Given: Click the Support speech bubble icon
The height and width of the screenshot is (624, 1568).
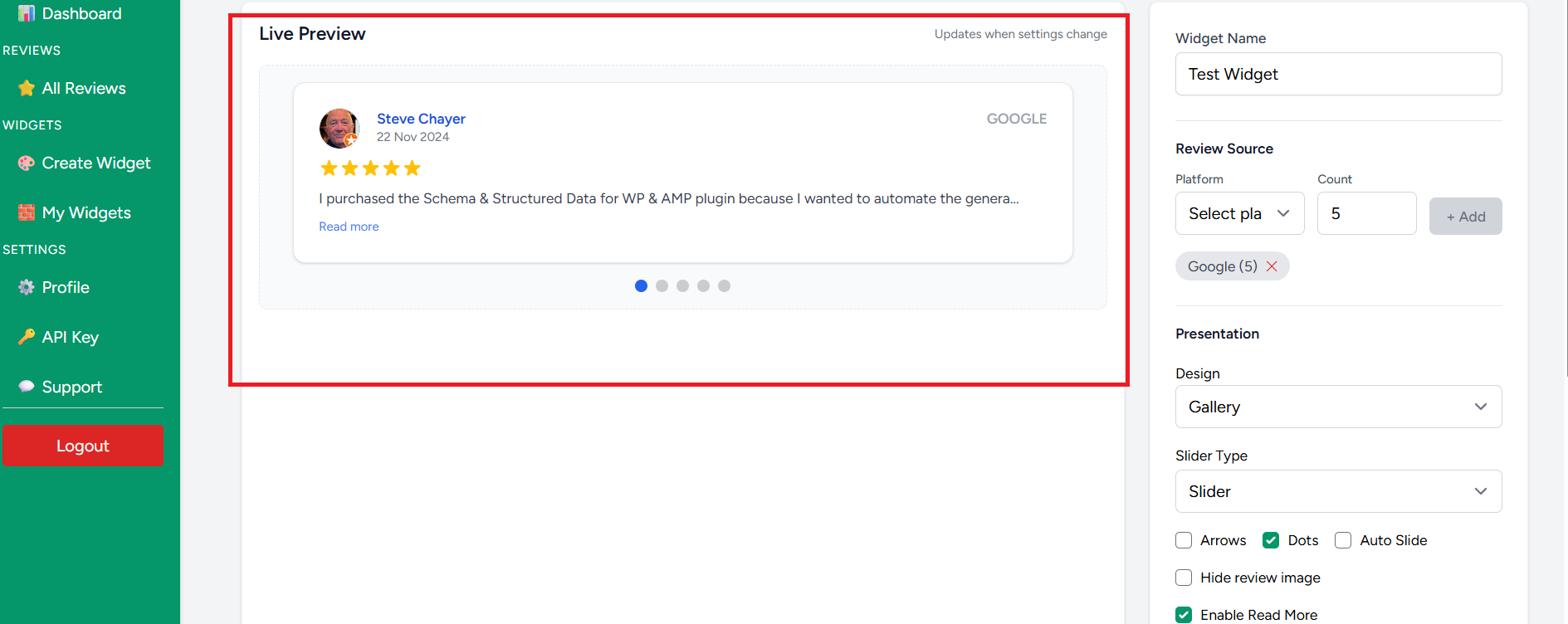Looking at the screenshot, I should click(27, 387).
